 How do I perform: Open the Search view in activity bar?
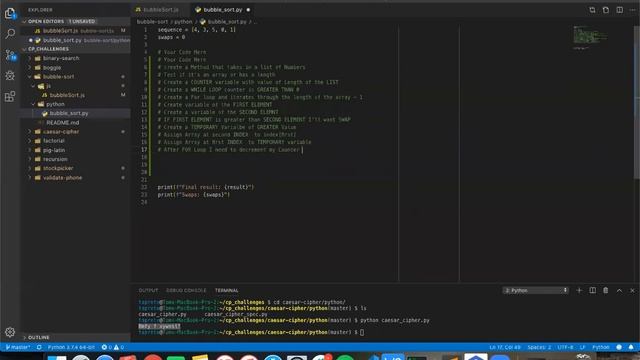tap(10, 34)
